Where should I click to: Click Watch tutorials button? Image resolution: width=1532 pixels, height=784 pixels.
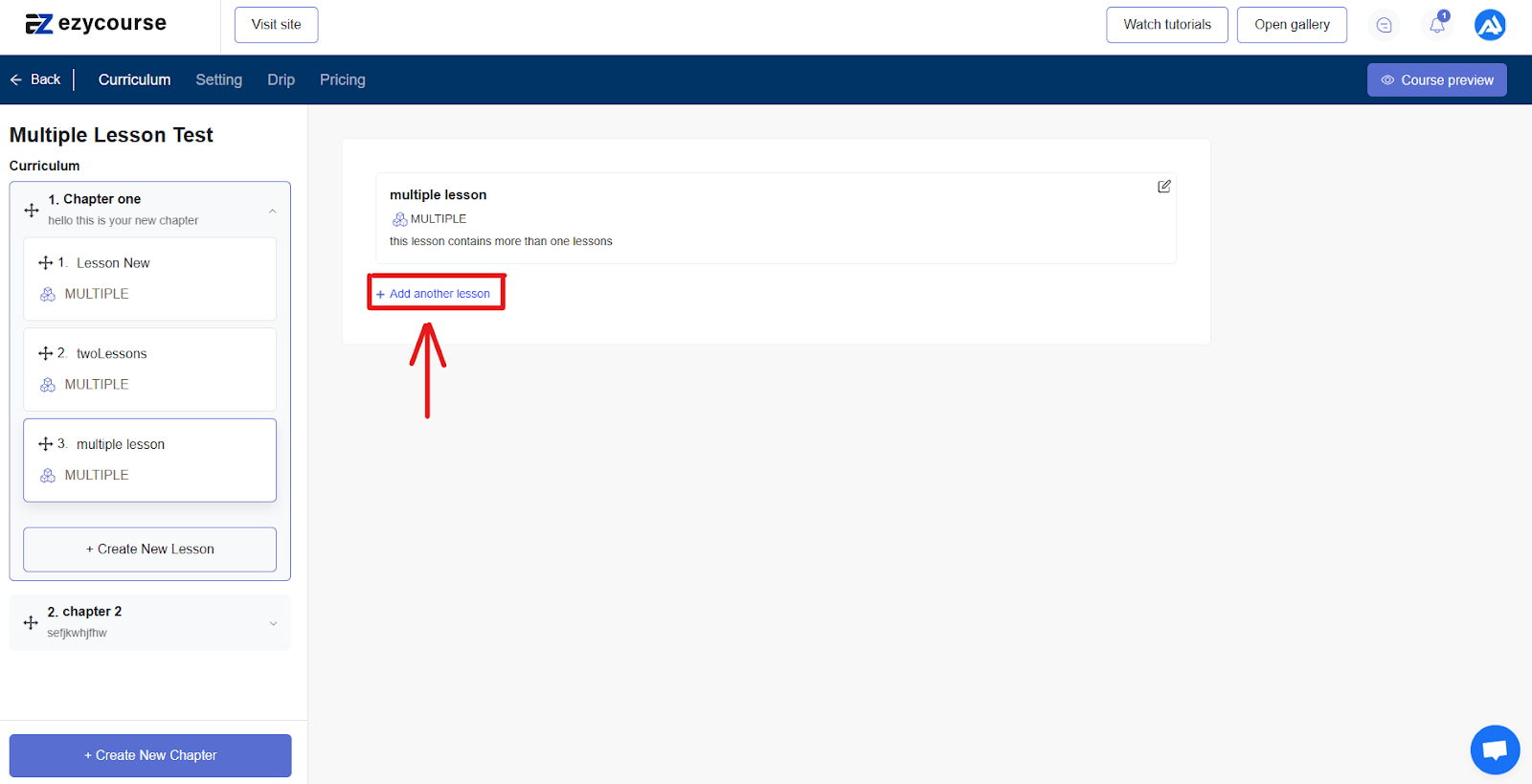(x=1167, y=25)
